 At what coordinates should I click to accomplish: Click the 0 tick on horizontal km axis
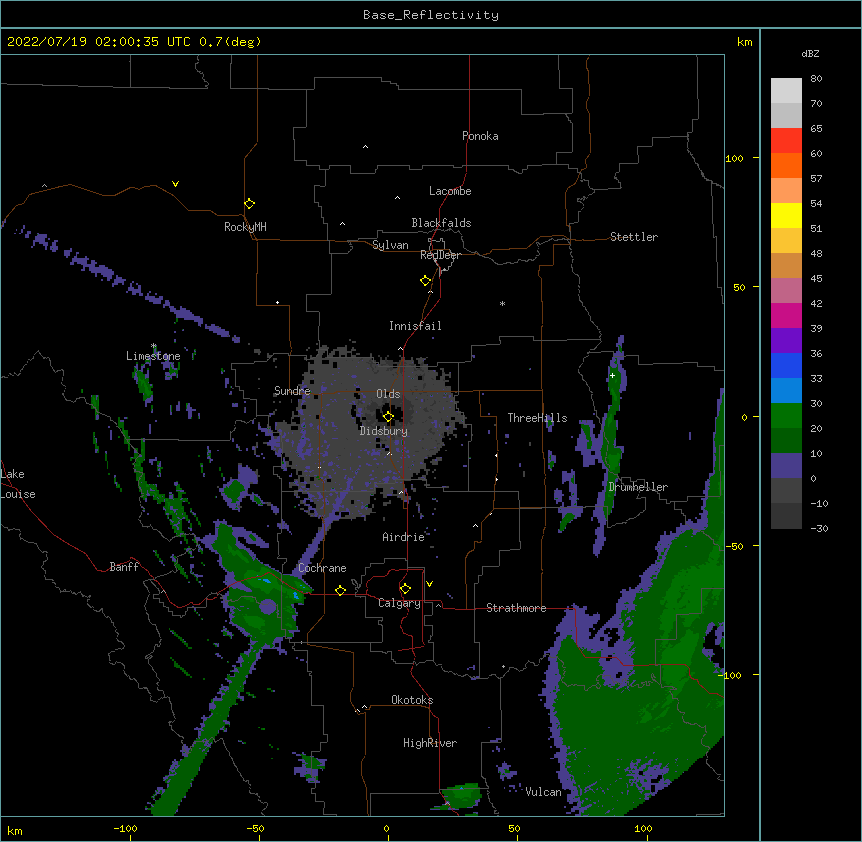[386, 828]
